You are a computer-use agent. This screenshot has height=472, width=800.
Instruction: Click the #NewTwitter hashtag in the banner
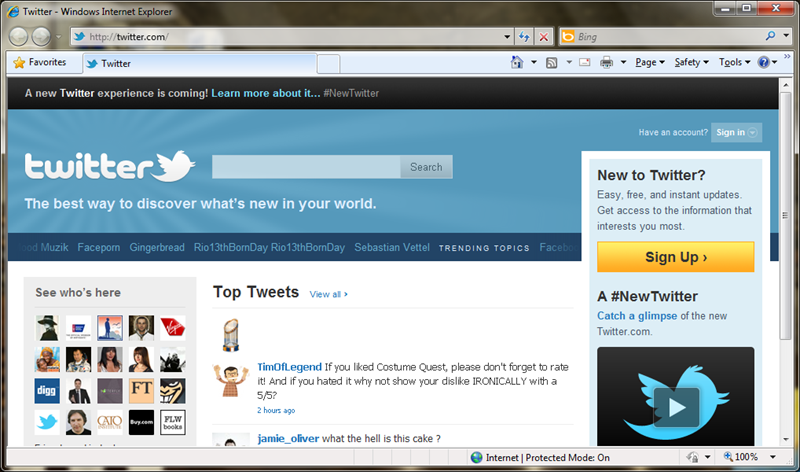pos(351,93)
